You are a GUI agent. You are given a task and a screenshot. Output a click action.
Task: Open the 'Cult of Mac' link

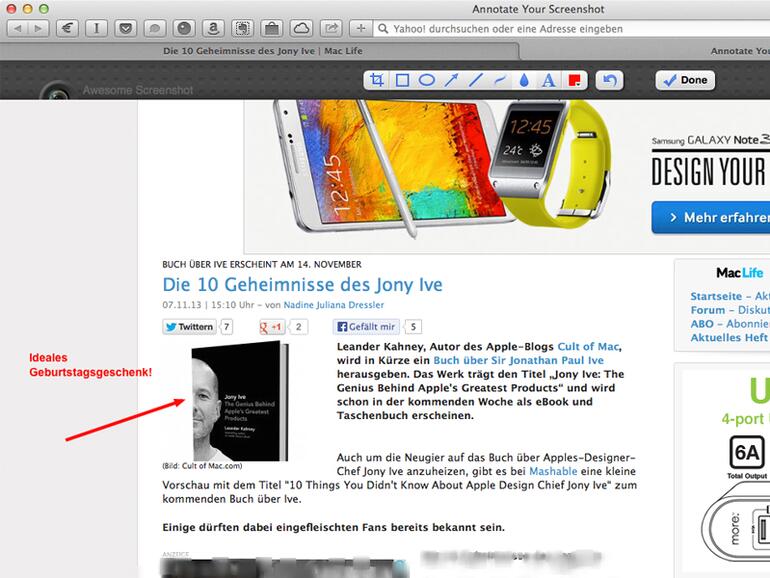click(x=588, y=347)
